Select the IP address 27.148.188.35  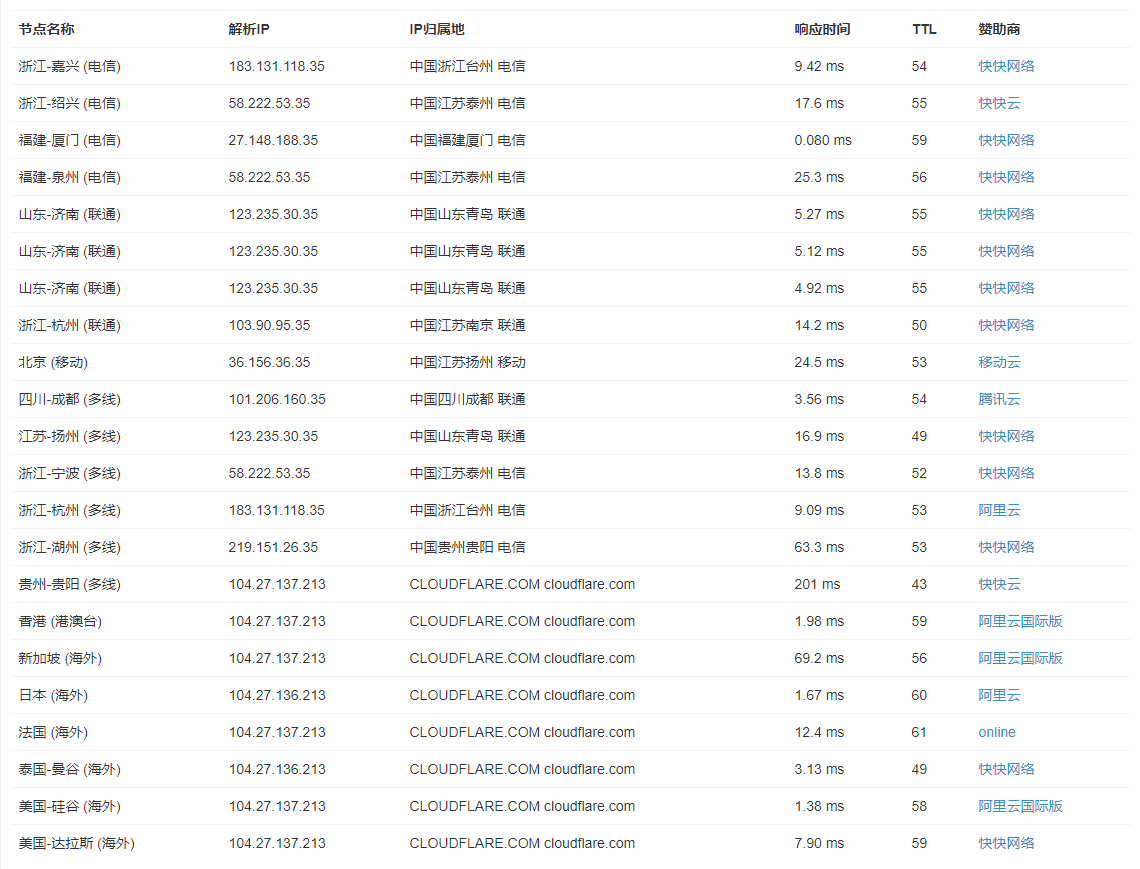pos(273,140)
